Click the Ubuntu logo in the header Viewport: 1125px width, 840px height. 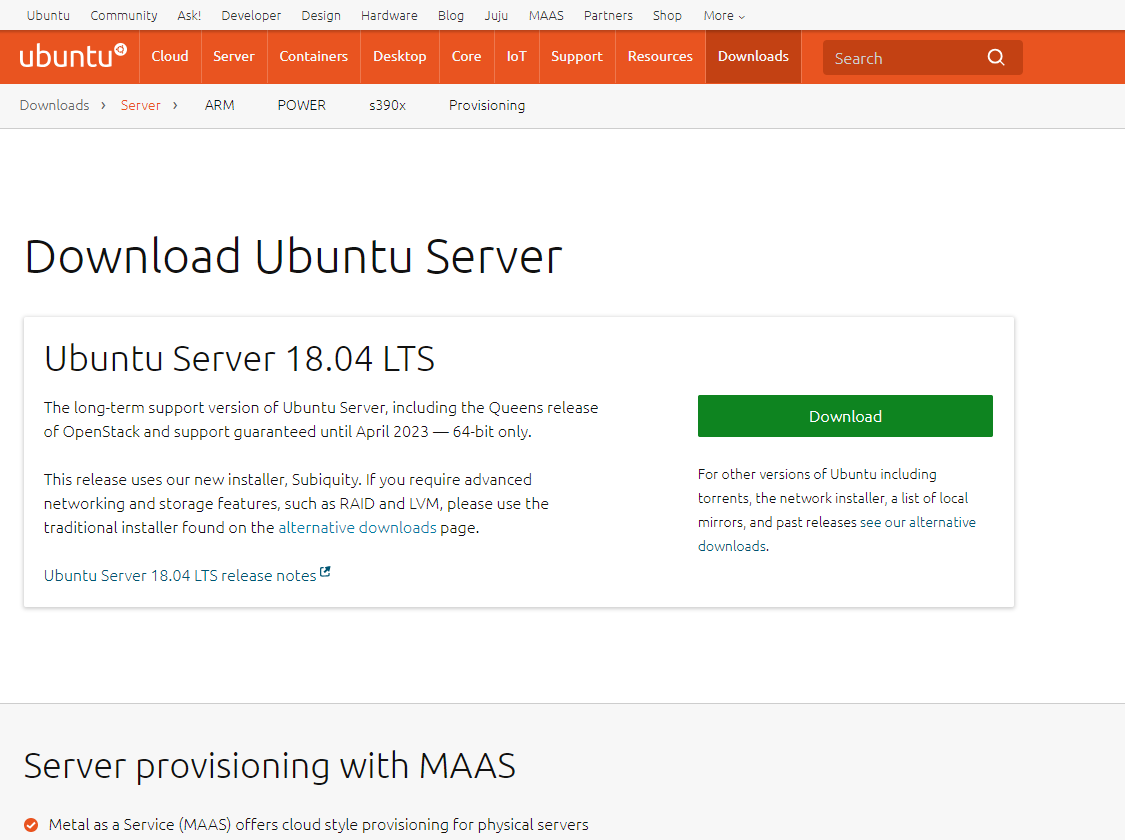point(73,56)
